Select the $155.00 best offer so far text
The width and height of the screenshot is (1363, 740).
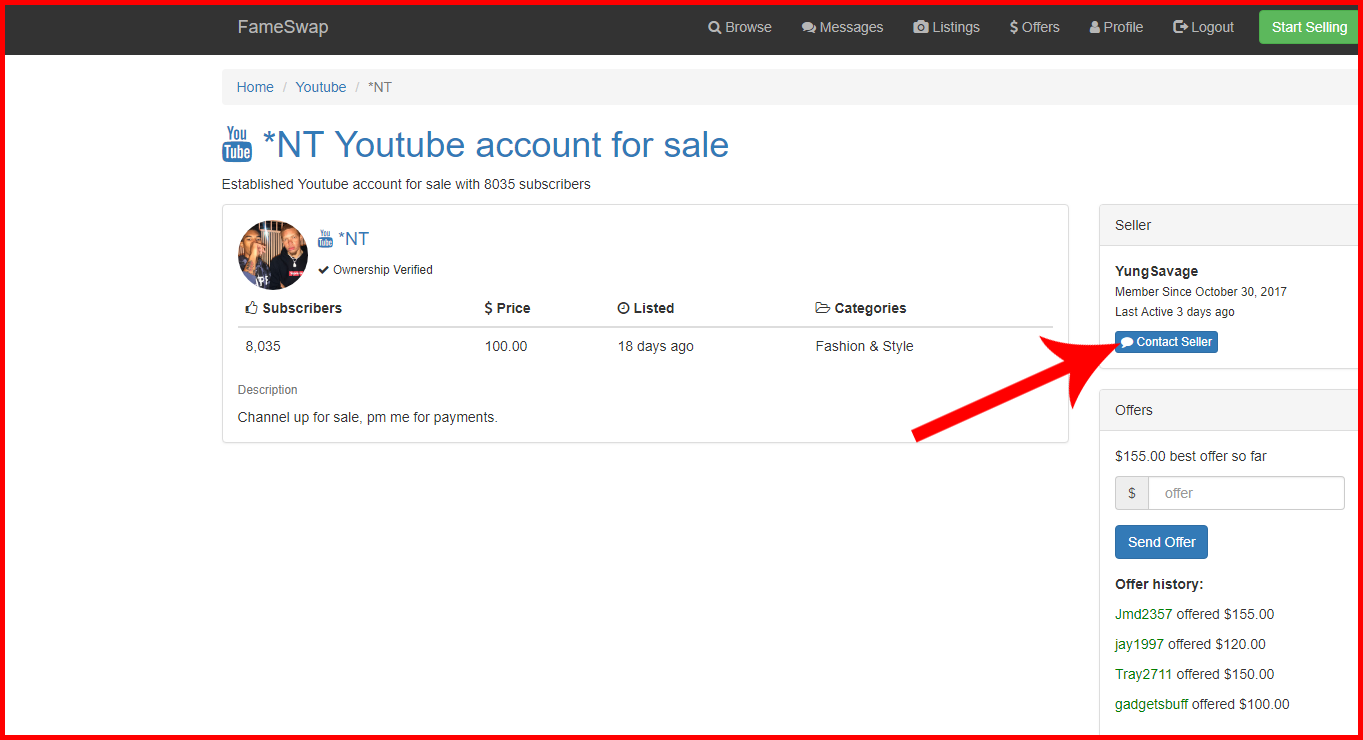[x=1191, y=456]
